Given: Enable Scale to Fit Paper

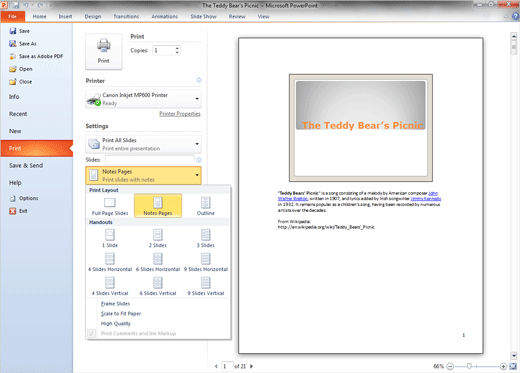Looking at the screenshot, I should (x=121, y=314).
